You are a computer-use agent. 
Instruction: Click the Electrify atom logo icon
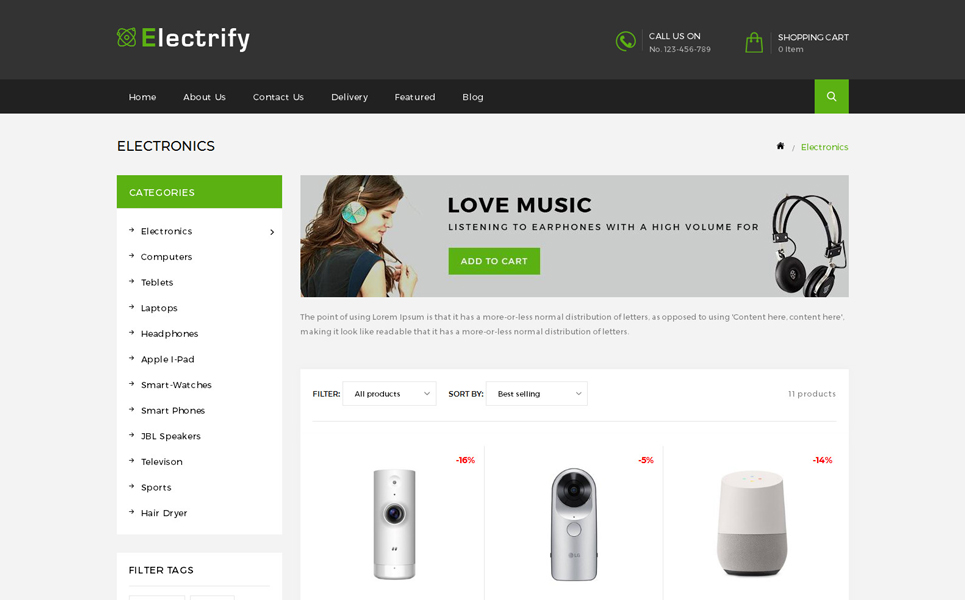click(126, 38)
